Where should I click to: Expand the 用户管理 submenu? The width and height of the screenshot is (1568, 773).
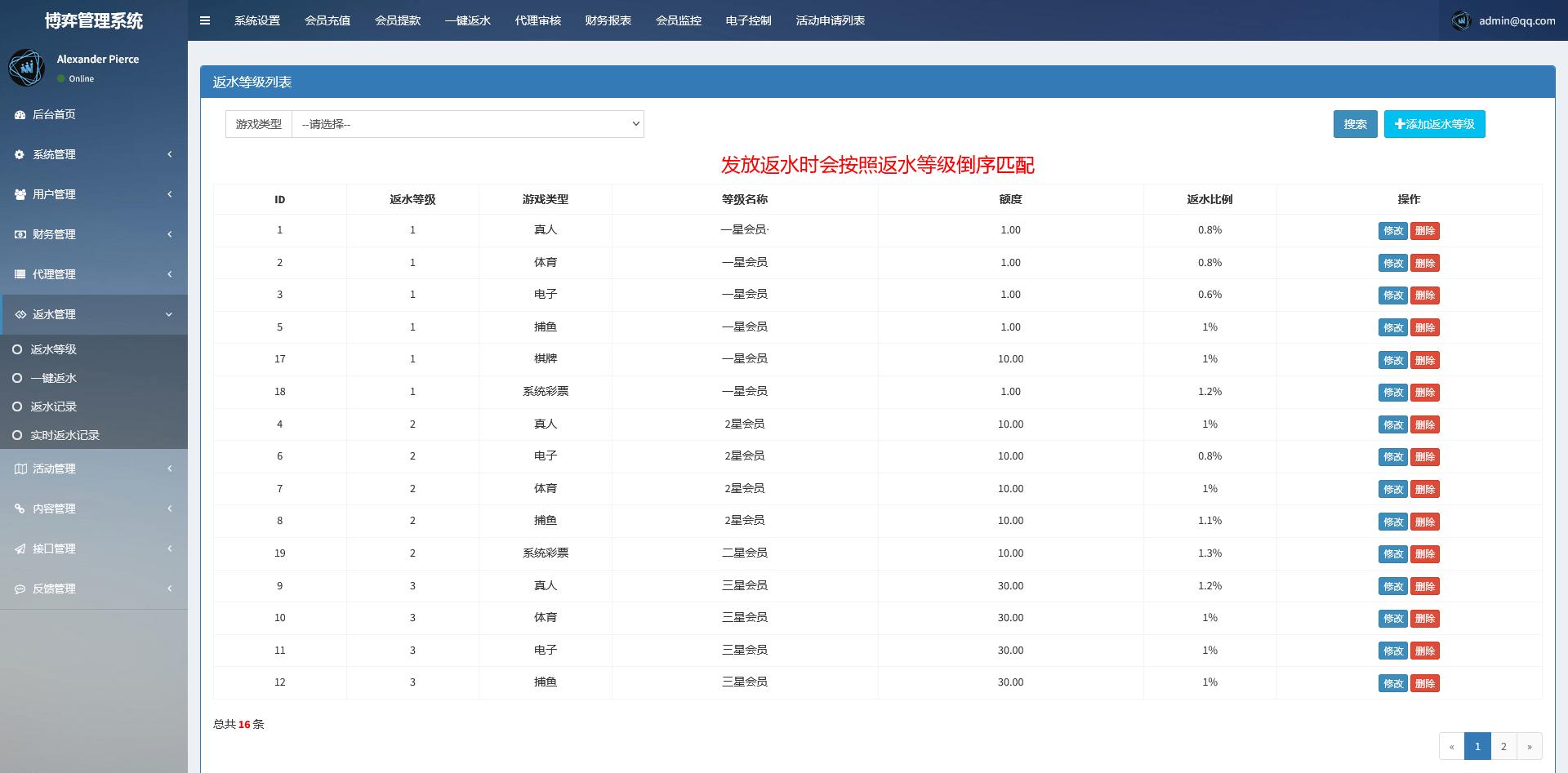point(94,194)
